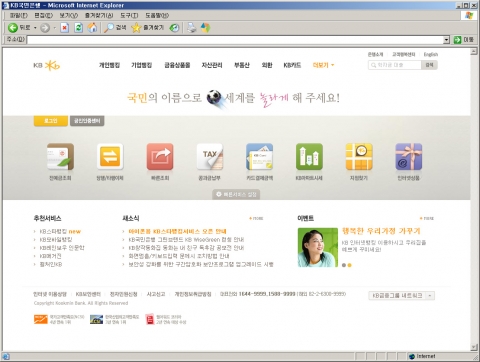Select the orange event banner pager dot
480x362 pixels.
pos(349,265)
